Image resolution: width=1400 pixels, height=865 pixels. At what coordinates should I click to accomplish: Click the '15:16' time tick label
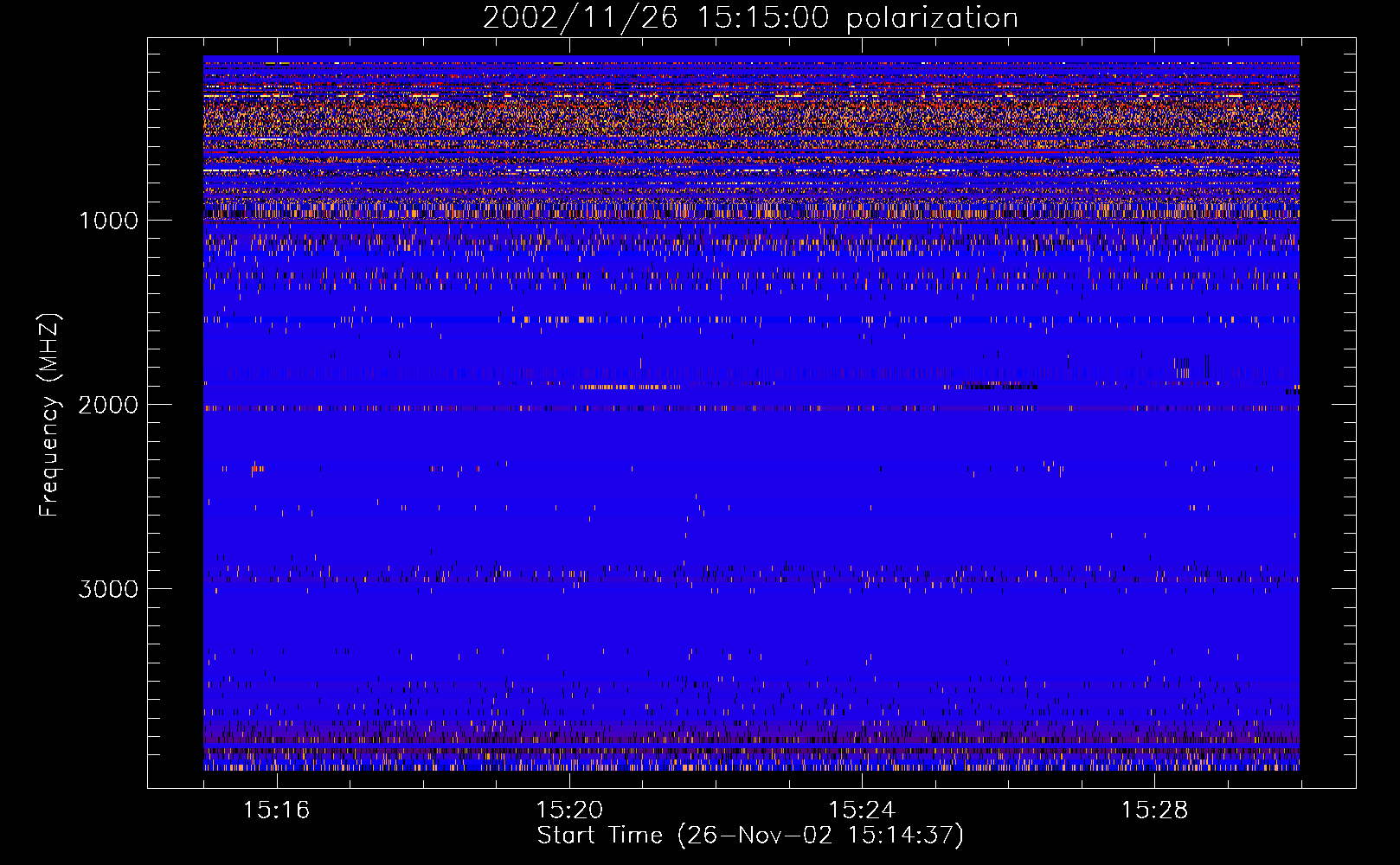point(276,811)
